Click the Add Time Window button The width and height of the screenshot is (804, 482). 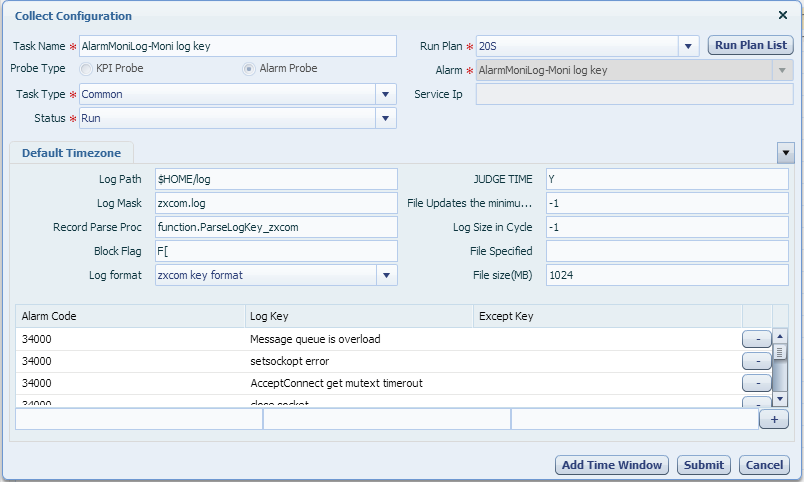click(x=612, y=465)
